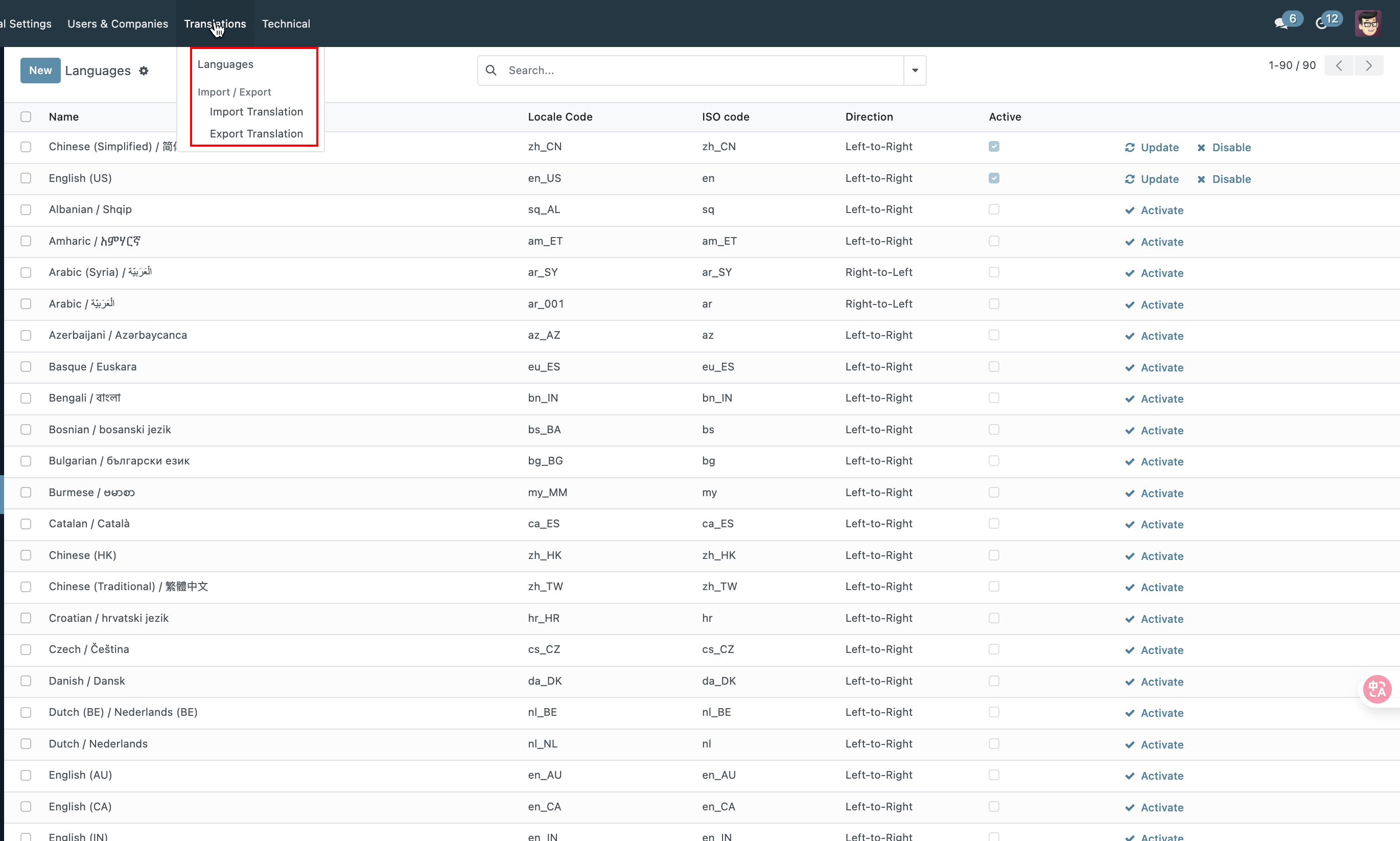Click the gear icon beside Languages title
1400x841 pixels.
[144, 71]
